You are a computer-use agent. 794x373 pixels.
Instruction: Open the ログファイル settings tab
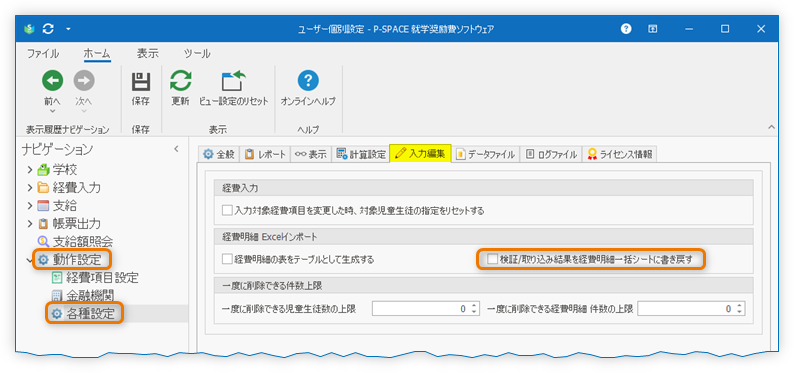[550, 154]
